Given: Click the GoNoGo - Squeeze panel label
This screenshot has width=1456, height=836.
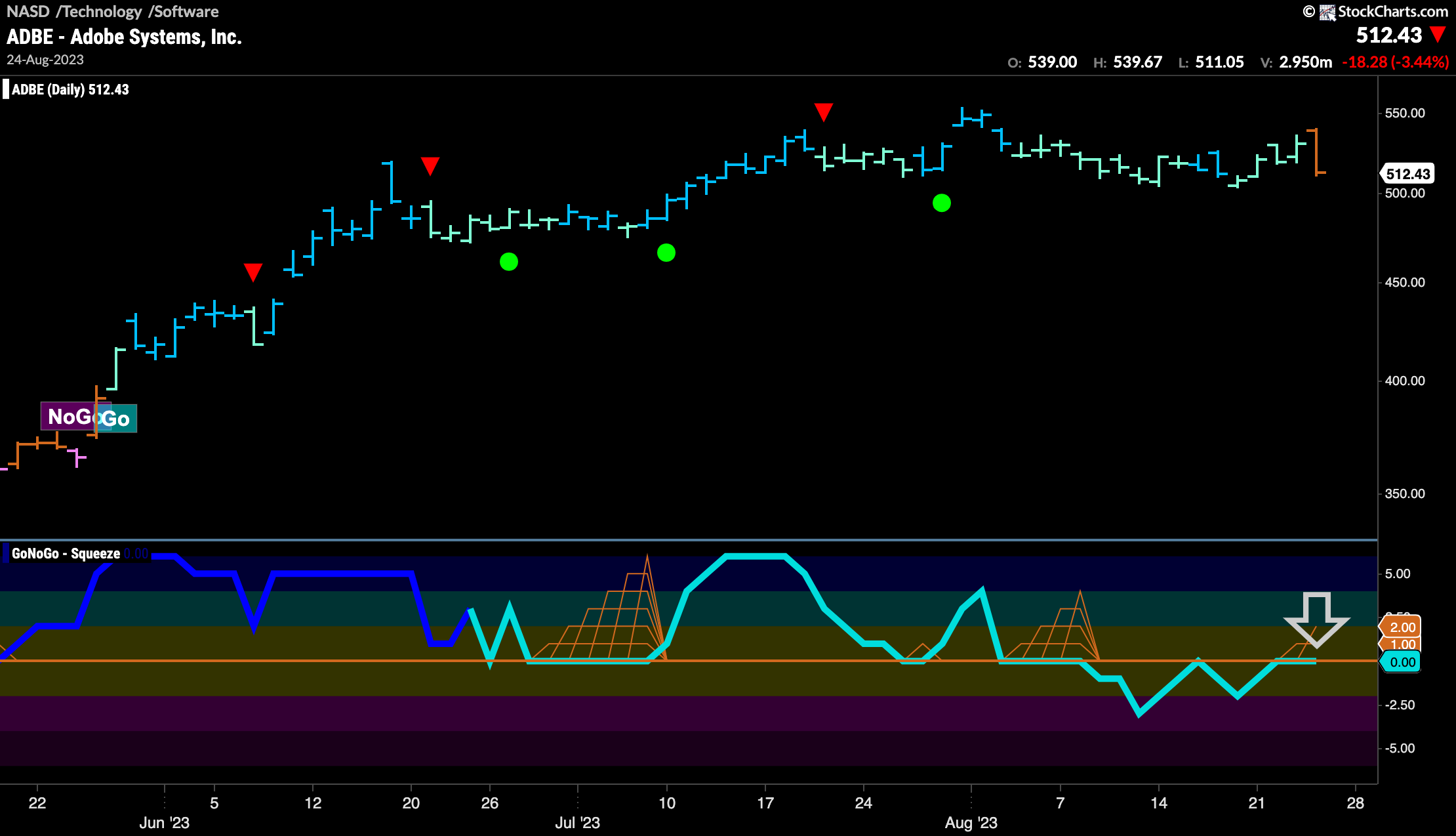Looking at the screenshot, I should [66, 554].
